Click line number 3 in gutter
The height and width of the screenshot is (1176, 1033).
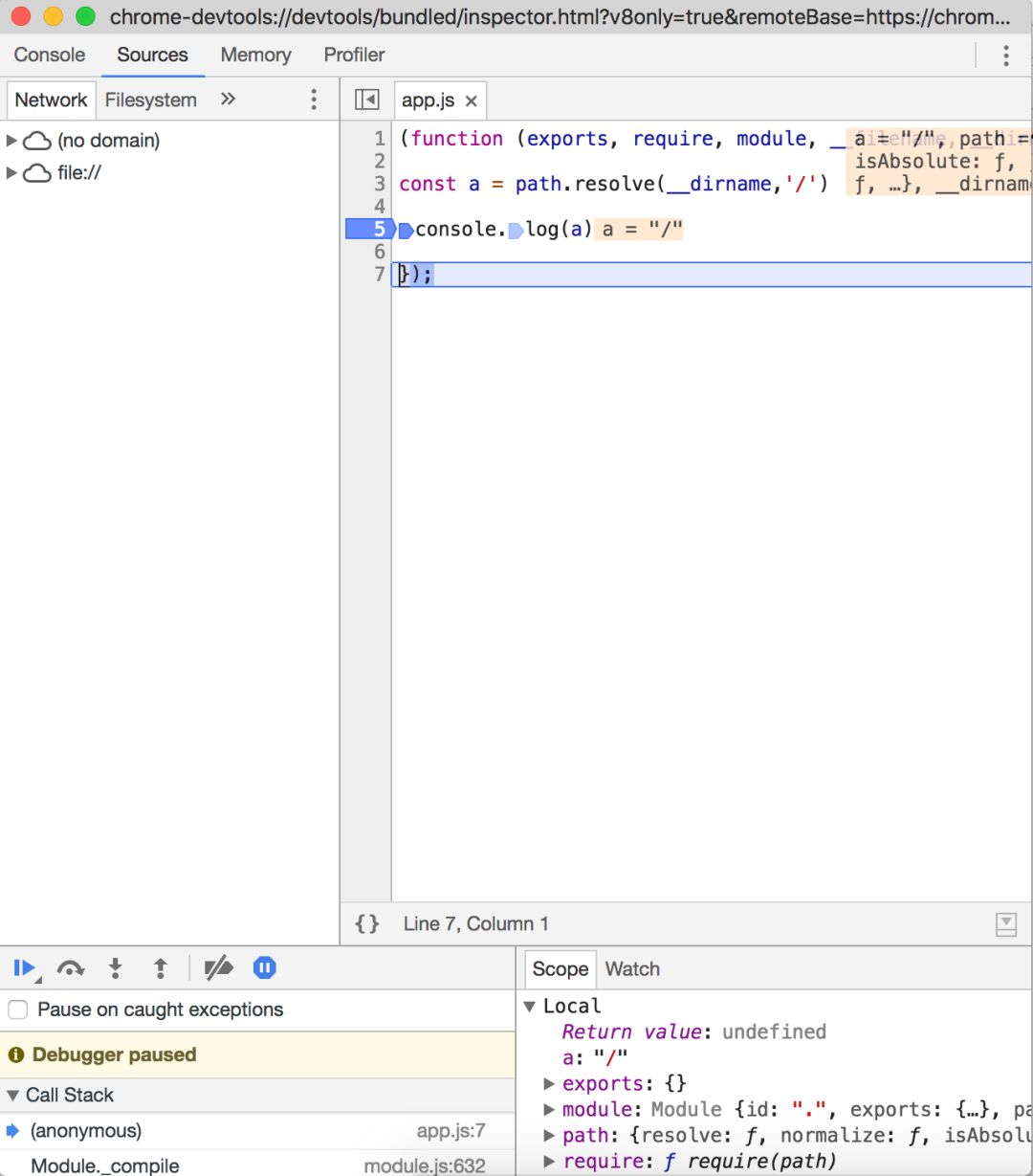pyautogui.click(x=380, y=184)
